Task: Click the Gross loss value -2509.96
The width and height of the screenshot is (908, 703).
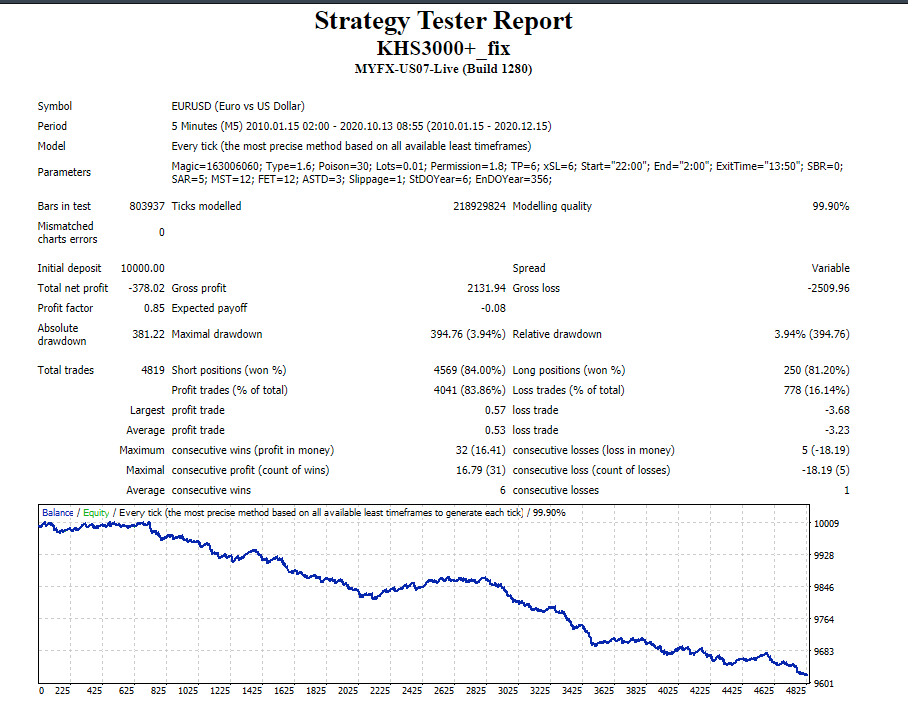Action: 829,288
